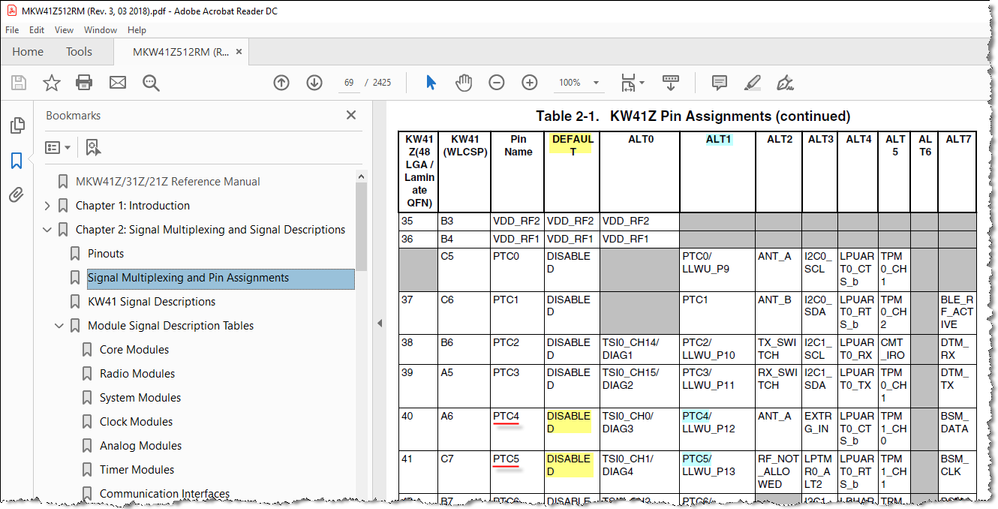Image resolution: width=998 pixels, height=509 pixels.
Task: Click the BLE_RF_ACTIVE cell in ALT7
Action: (956, 312)
